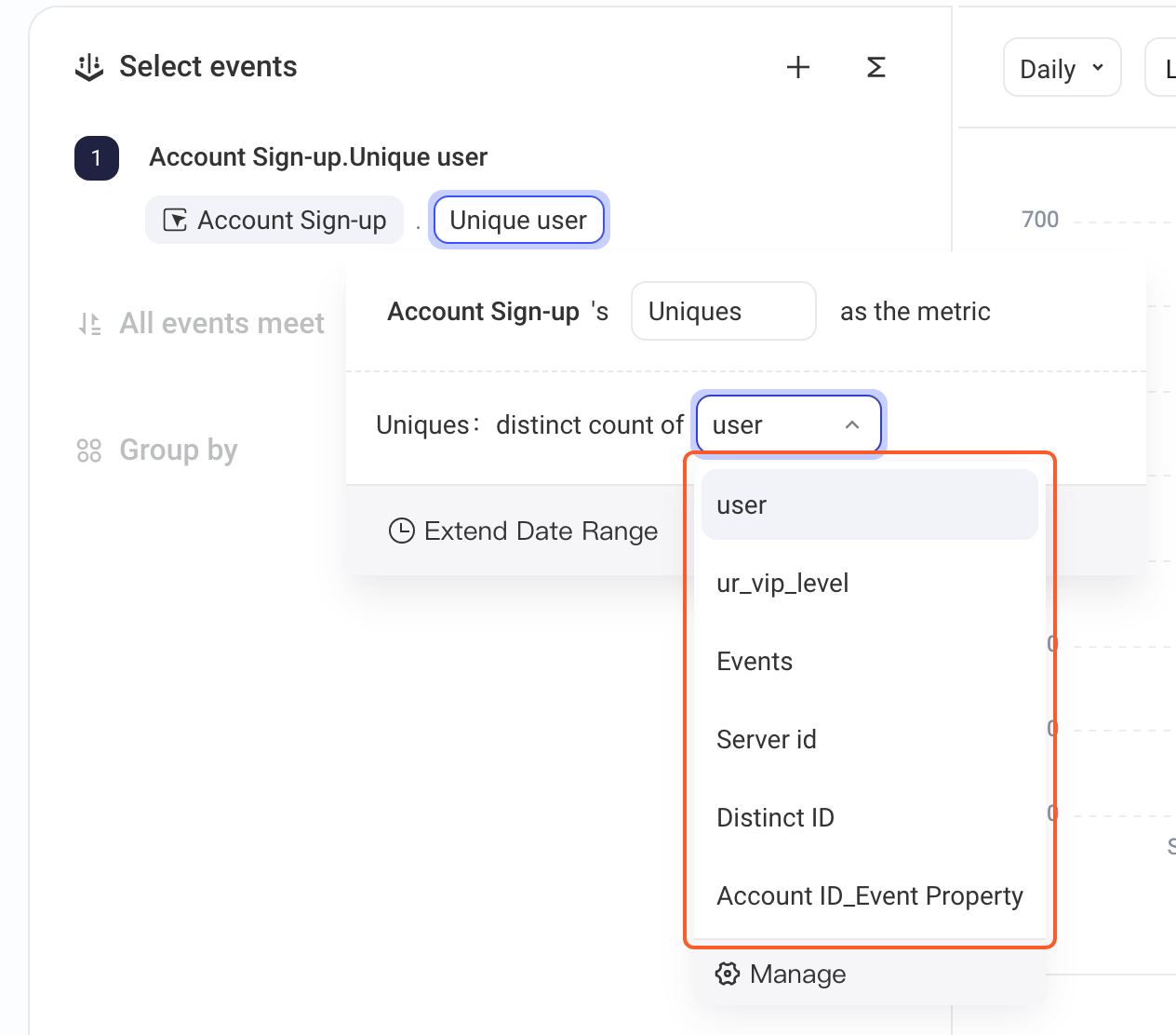
Task: Select the highlighted user option
Action: tap(870, 504)
